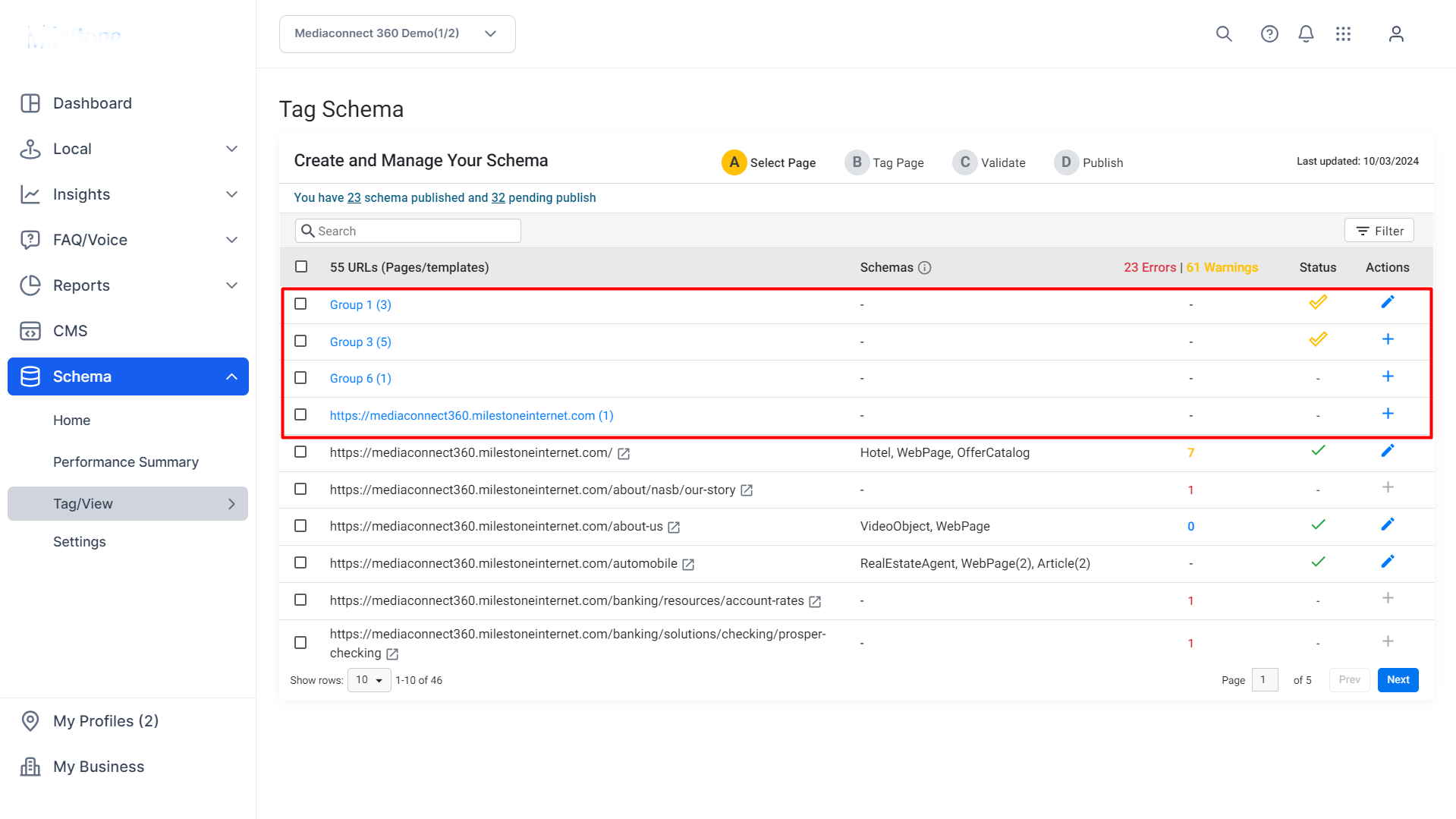Check the Group 6 (1) row checkbox
The image size is (1456, 819).
tap(300, 377)
